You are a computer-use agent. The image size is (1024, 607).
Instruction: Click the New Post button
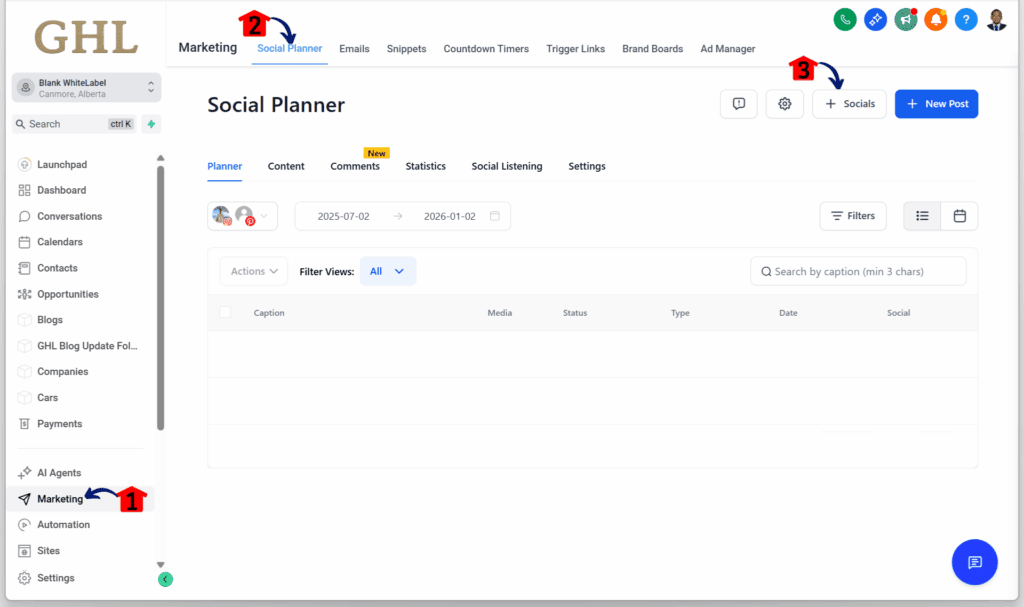pos(936,103)
